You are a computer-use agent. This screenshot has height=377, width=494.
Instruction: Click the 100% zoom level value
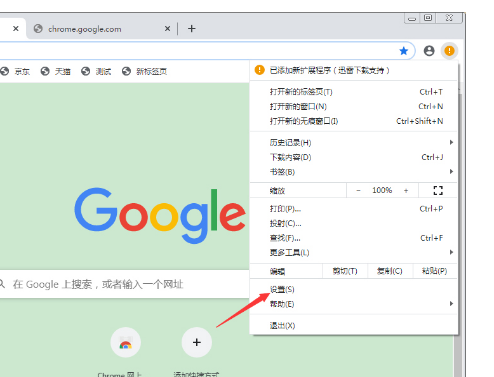click(382, 190)
